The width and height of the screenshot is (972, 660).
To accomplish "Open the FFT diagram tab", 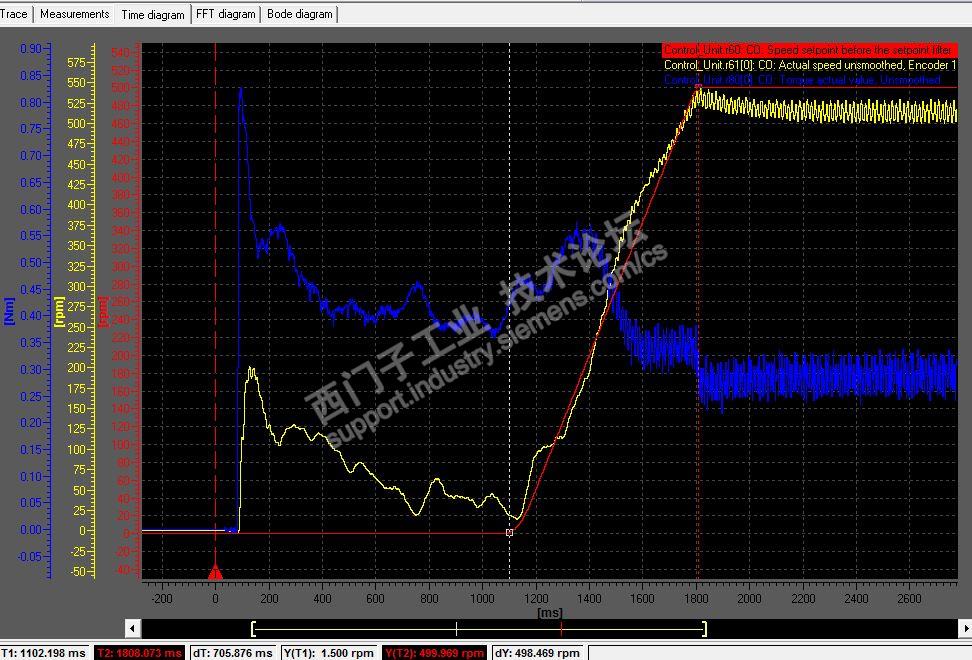I will click(x=226, y=14).
